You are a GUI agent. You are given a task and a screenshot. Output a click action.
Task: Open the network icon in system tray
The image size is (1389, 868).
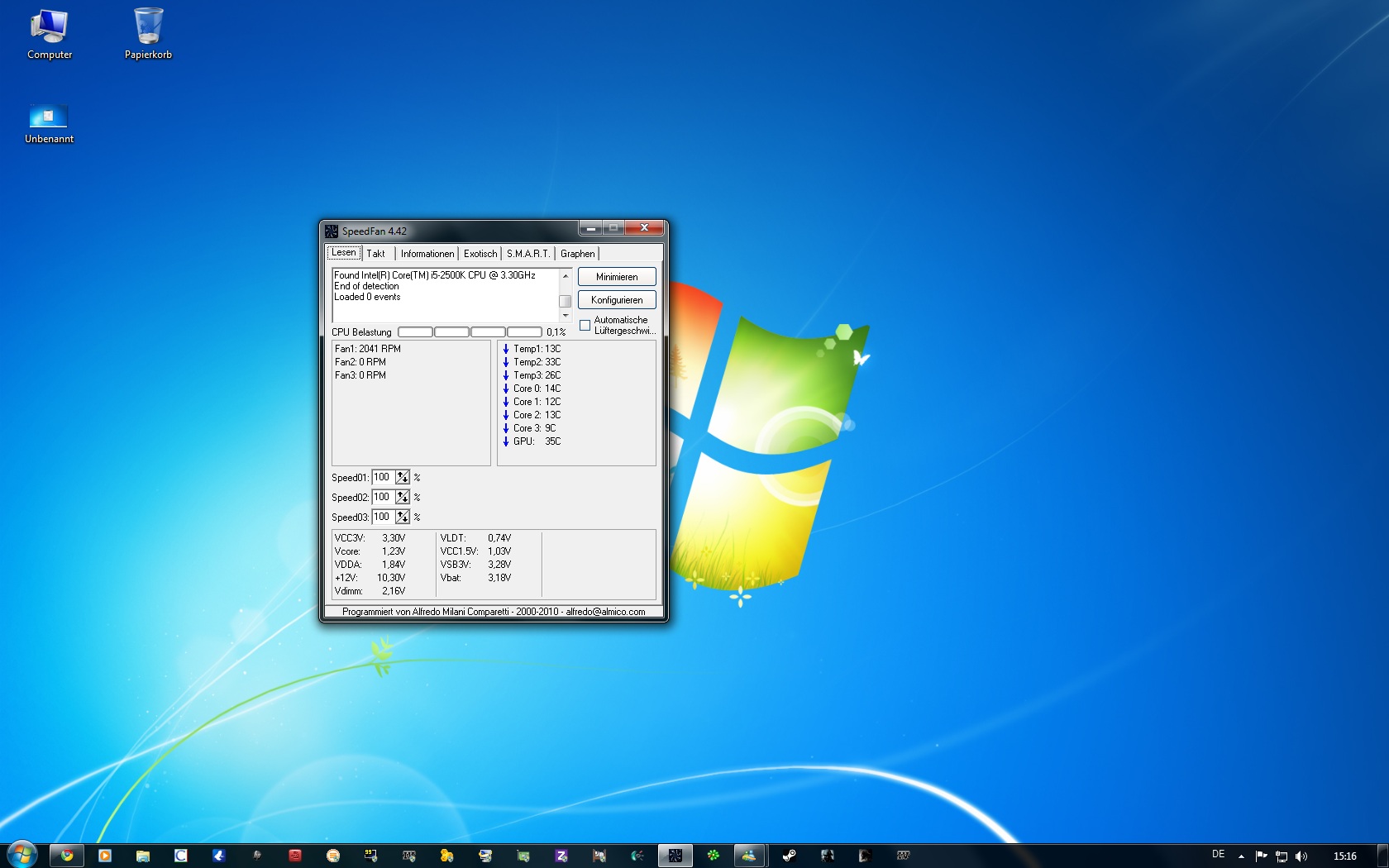click(x=1282, y=856)
